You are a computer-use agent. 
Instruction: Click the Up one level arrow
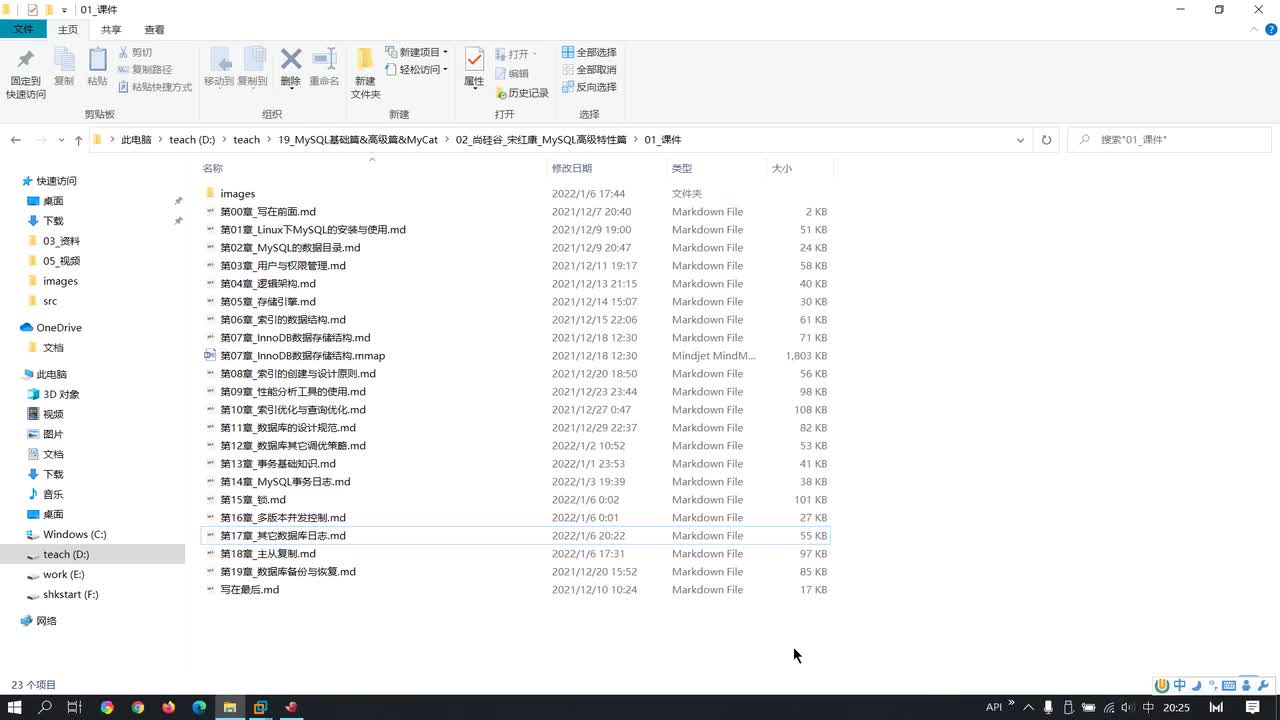(78, 140)
